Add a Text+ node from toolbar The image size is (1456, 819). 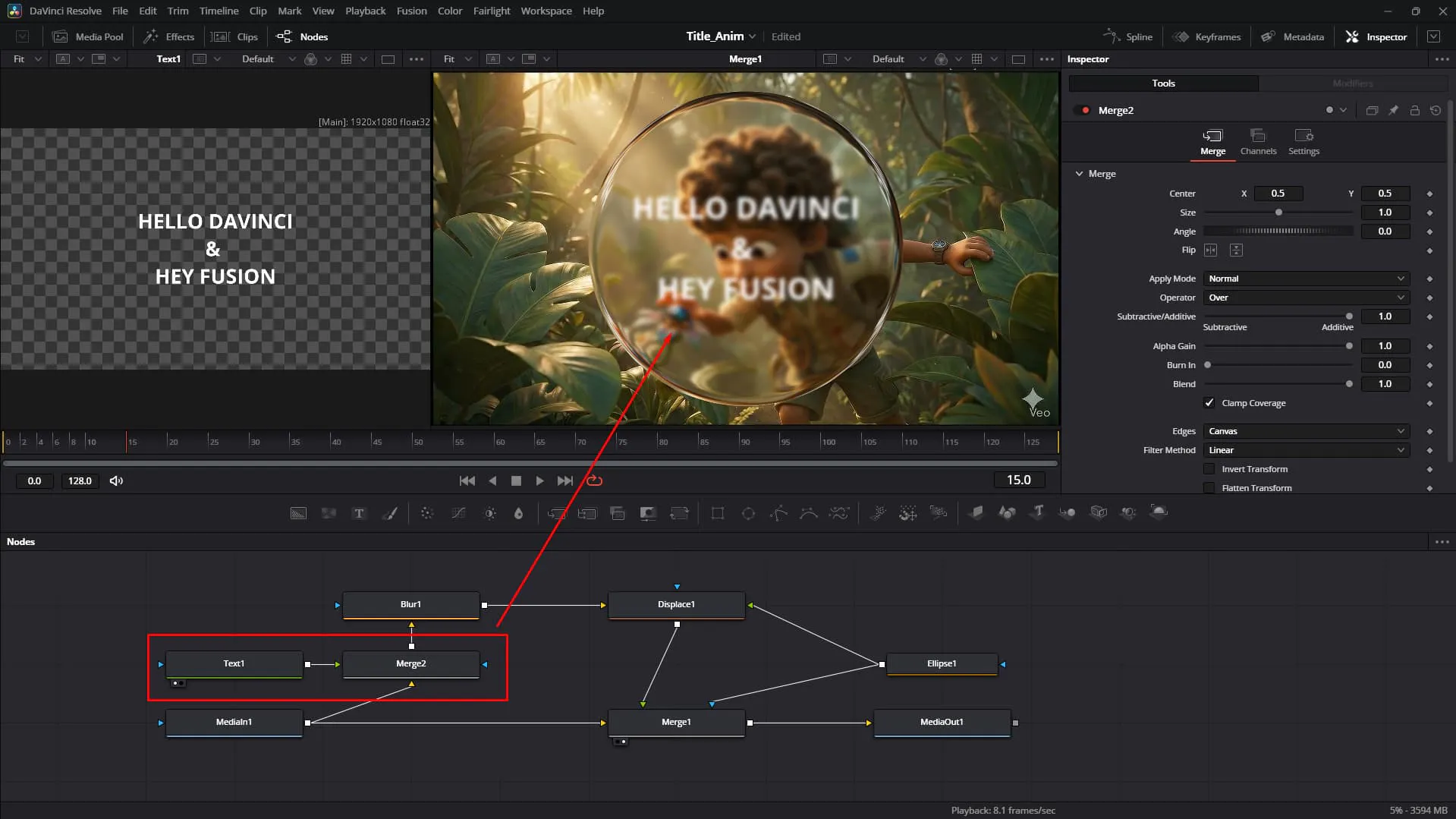(x=359, y=513)
